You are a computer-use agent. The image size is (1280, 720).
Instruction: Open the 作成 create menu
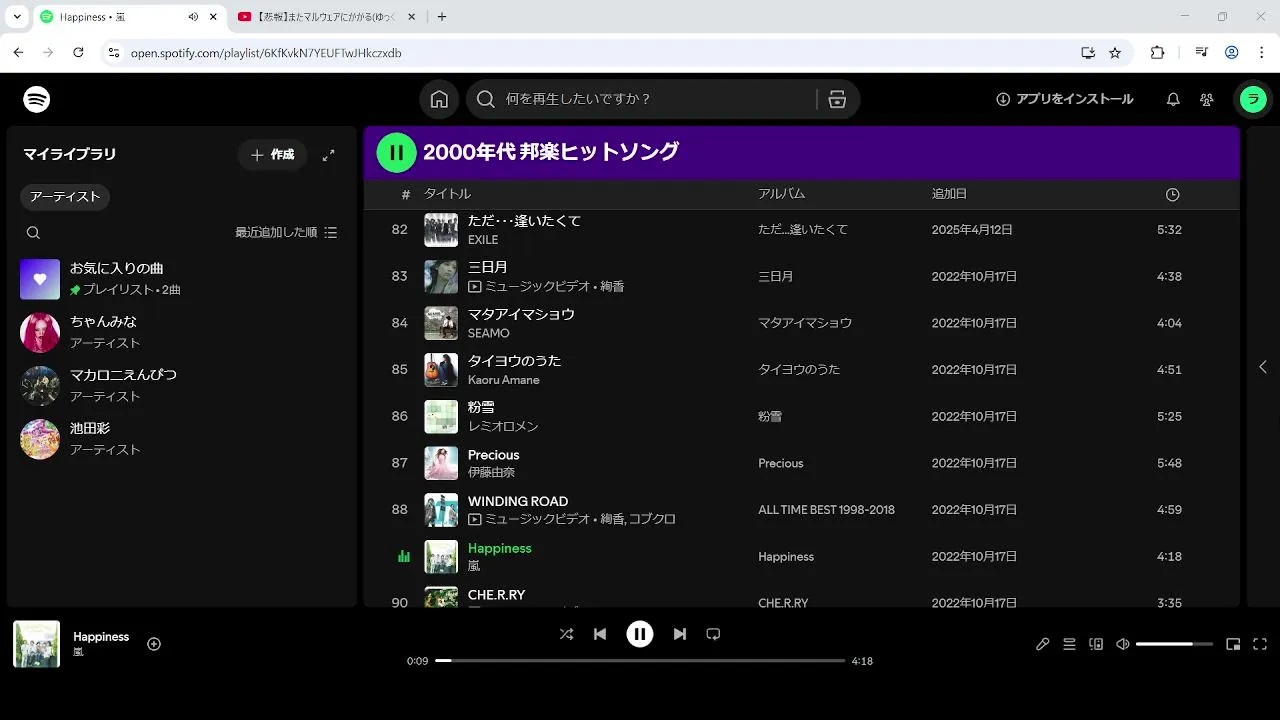(272, 155)
